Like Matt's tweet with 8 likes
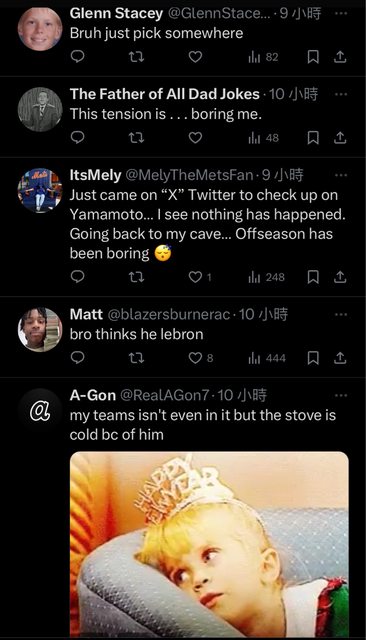 click(200, 358)
